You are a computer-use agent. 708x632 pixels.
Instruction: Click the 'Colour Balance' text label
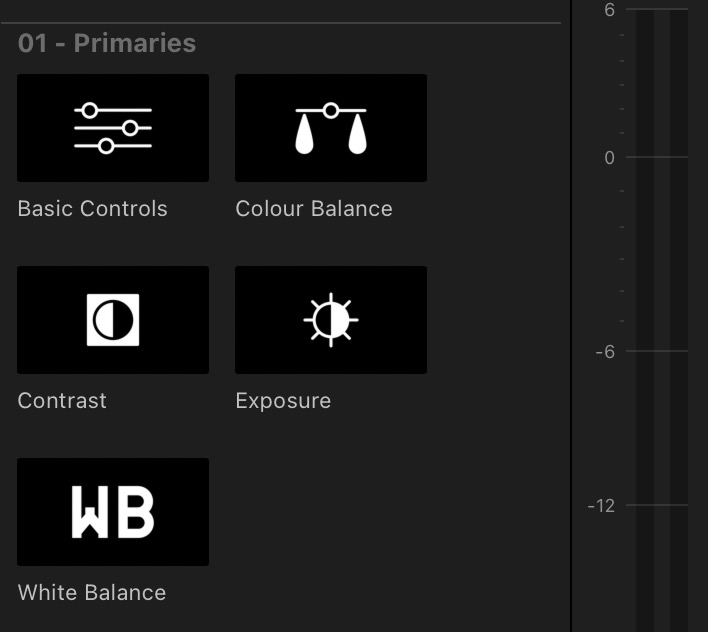click(x=313, y=209)
